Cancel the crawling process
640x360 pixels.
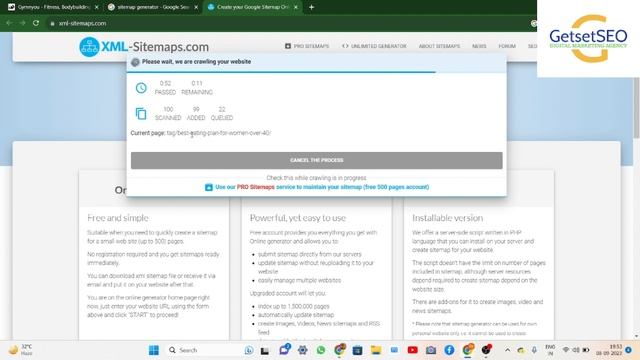(x=317, y=160)
